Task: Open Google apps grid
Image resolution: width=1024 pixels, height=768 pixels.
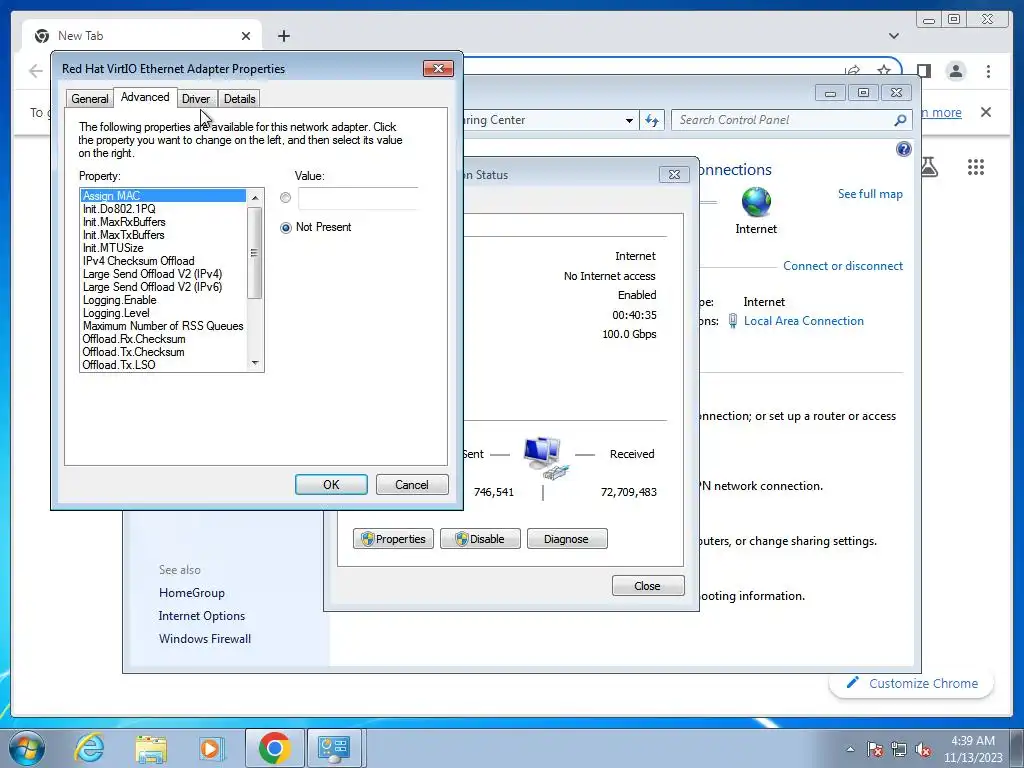Action: (976, 168)
